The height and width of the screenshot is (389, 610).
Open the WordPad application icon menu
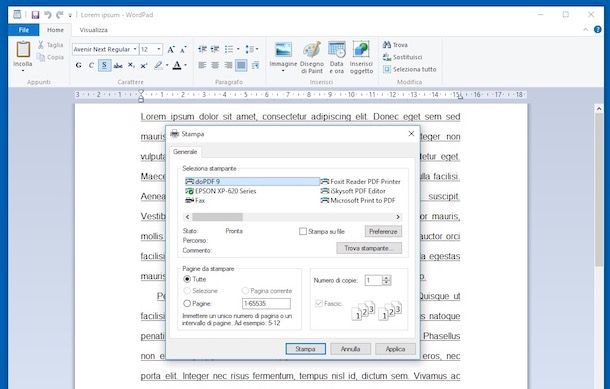pyautogui.click(x=17, y=15)
